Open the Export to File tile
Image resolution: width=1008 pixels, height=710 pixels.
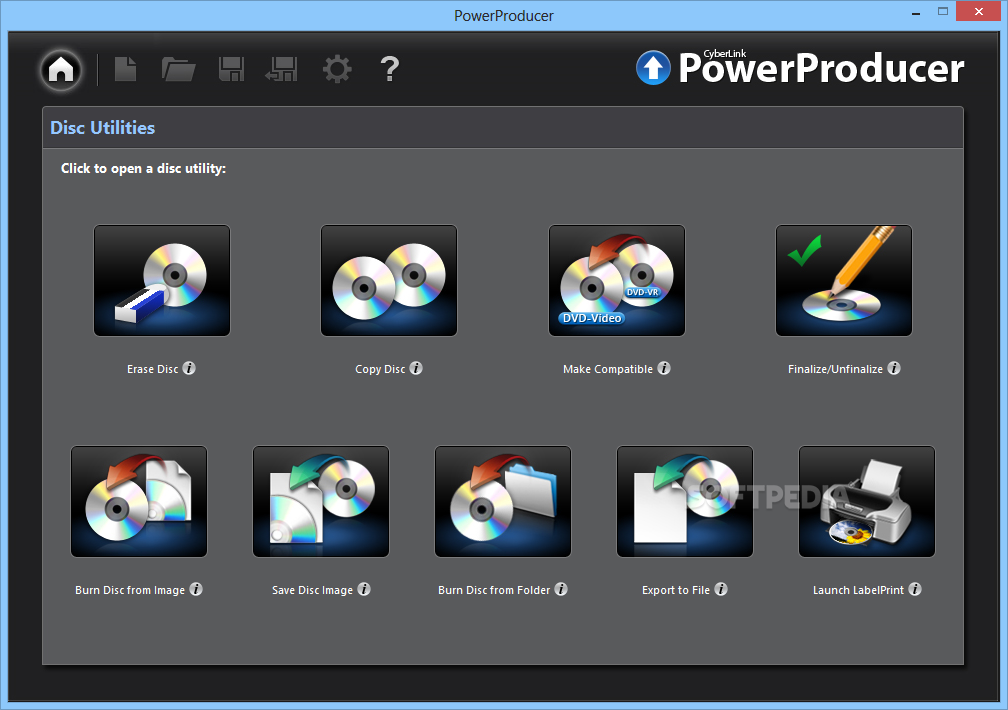[685, 502]
